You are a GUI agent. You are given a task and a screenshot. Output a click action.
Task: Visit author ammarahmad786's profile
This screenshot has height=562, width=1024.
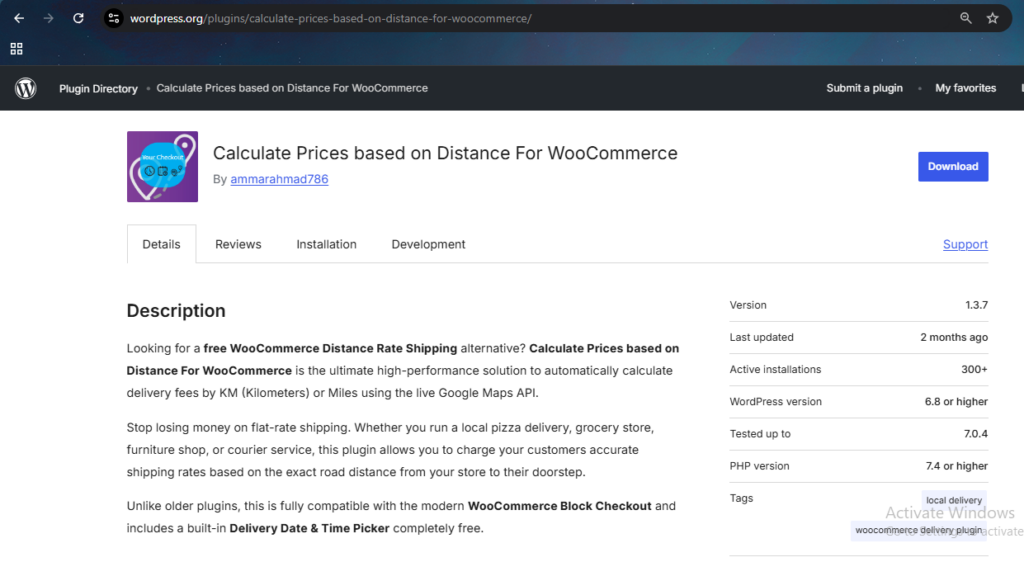click(x=280, y=179)
